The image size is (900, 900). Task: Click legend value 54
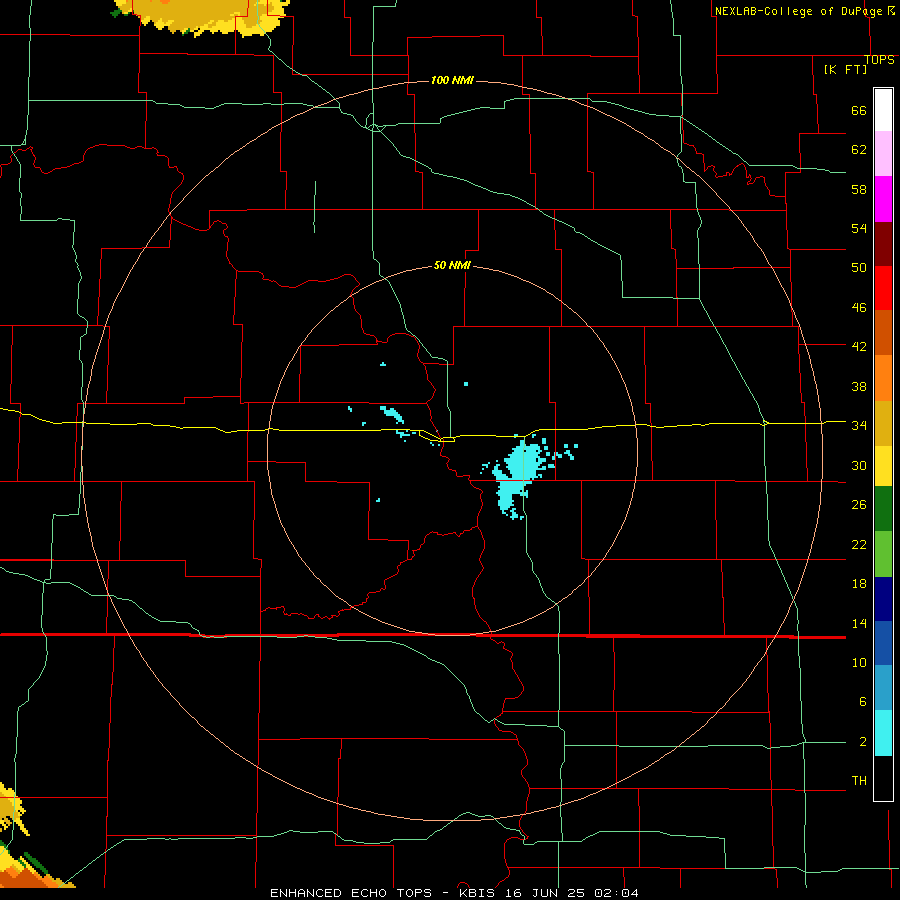pos(859,228)
